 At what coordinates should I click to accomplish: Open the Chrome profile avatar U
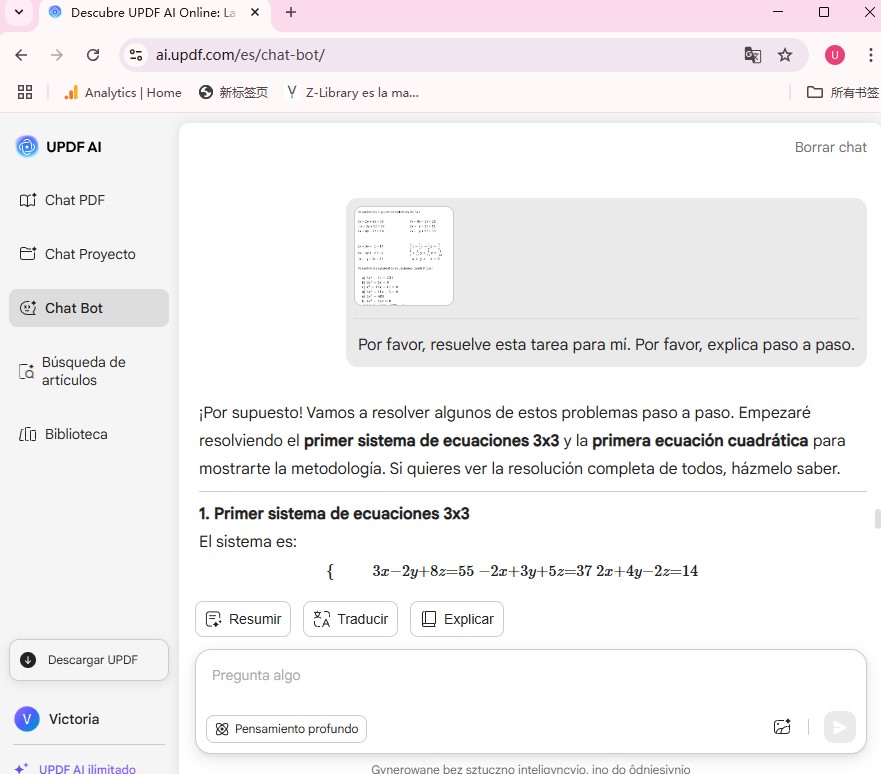pos(834,55)
